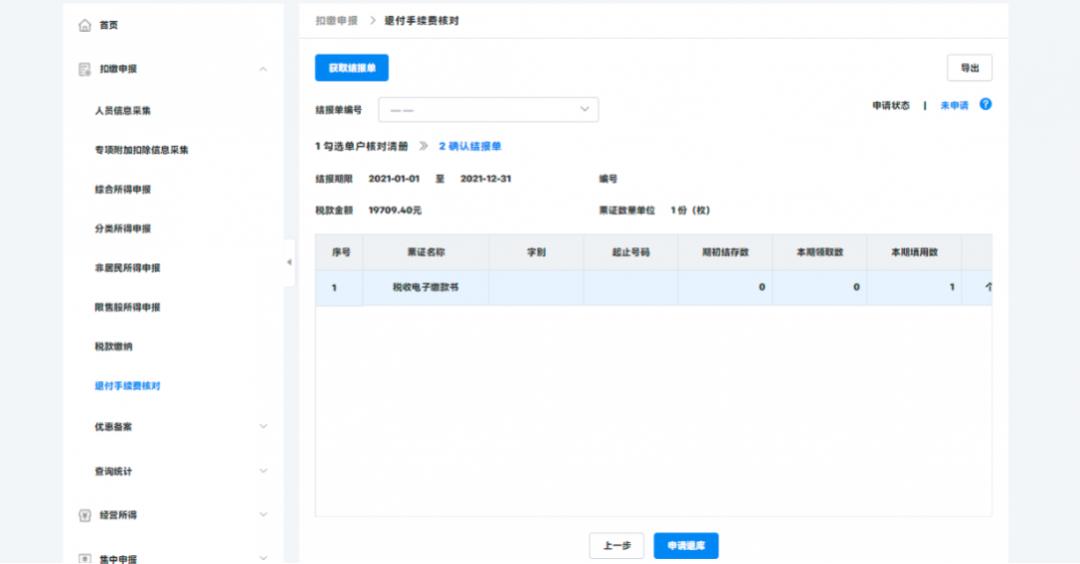Expand the 查询统计 submenu
This screenshot has width=1080, height=564.
tap(263, 471)
